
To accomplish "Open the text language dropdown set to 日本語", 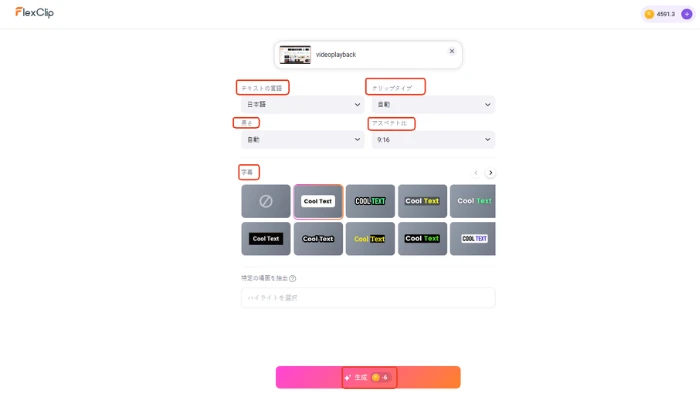I will pos(303,104).
